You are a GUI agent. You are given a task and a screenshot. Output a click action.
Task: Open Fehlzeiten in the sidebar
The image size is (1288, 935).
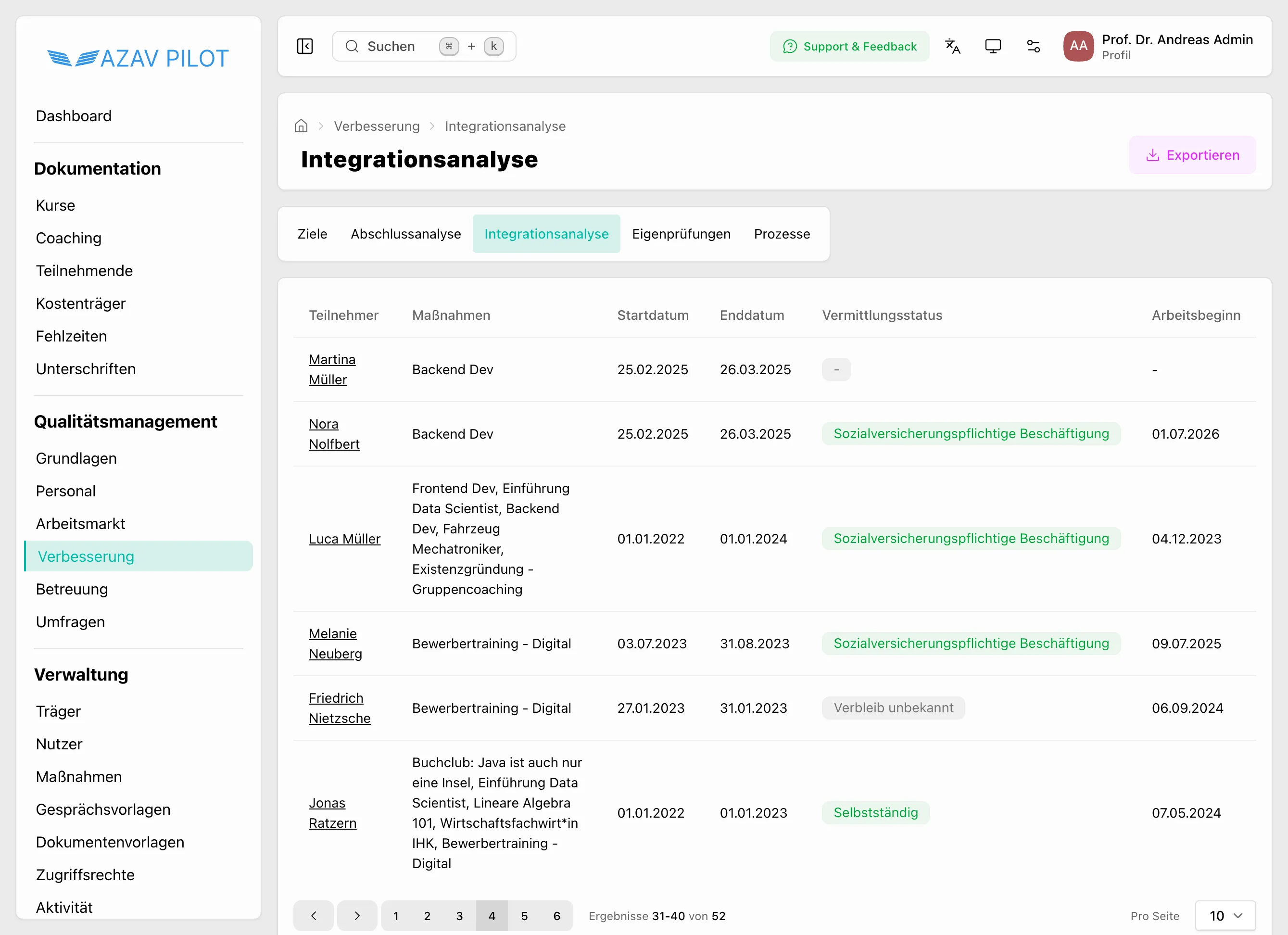coord(72,336)
